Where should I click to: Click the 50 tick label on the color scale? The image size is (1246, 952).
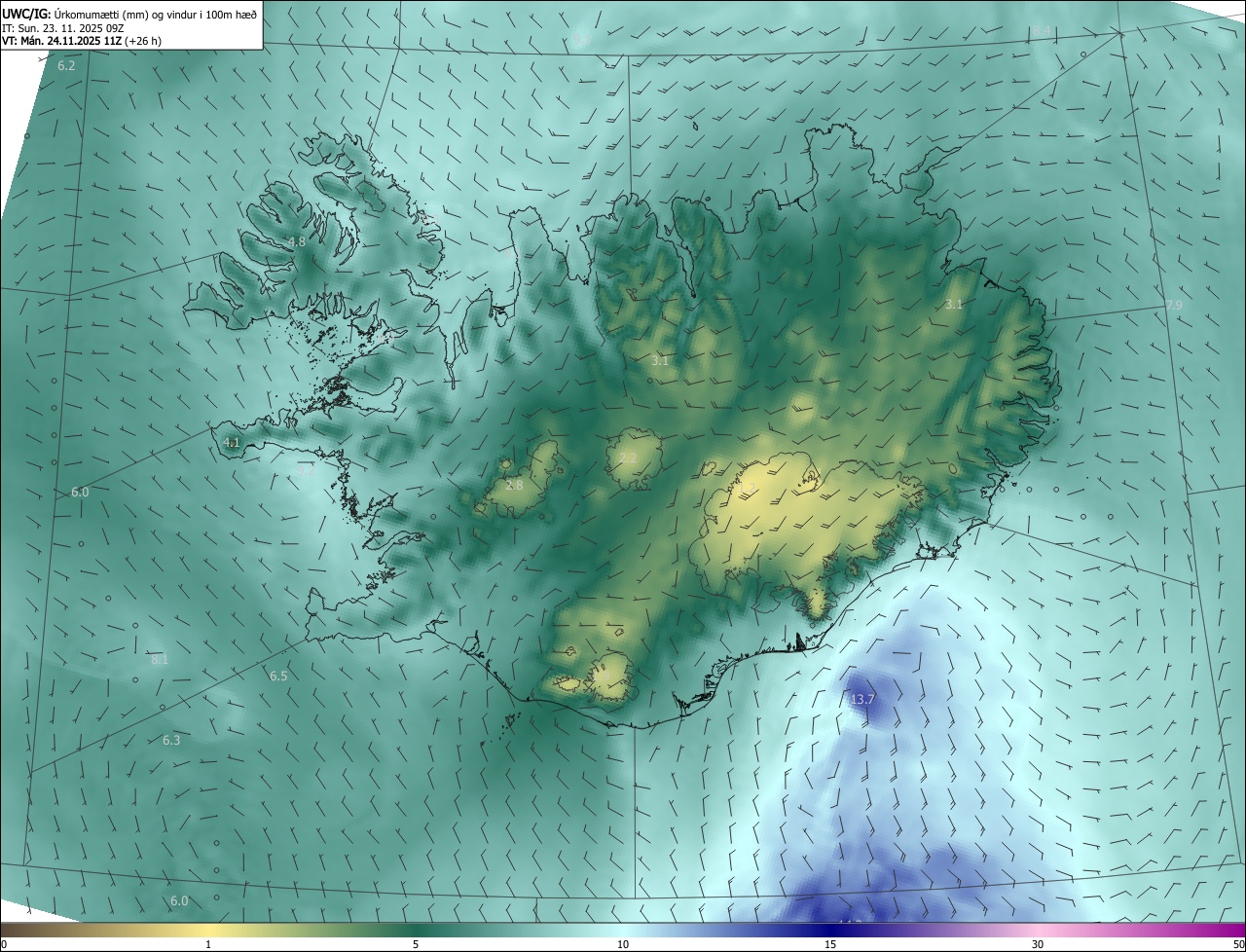point(1238,944)
